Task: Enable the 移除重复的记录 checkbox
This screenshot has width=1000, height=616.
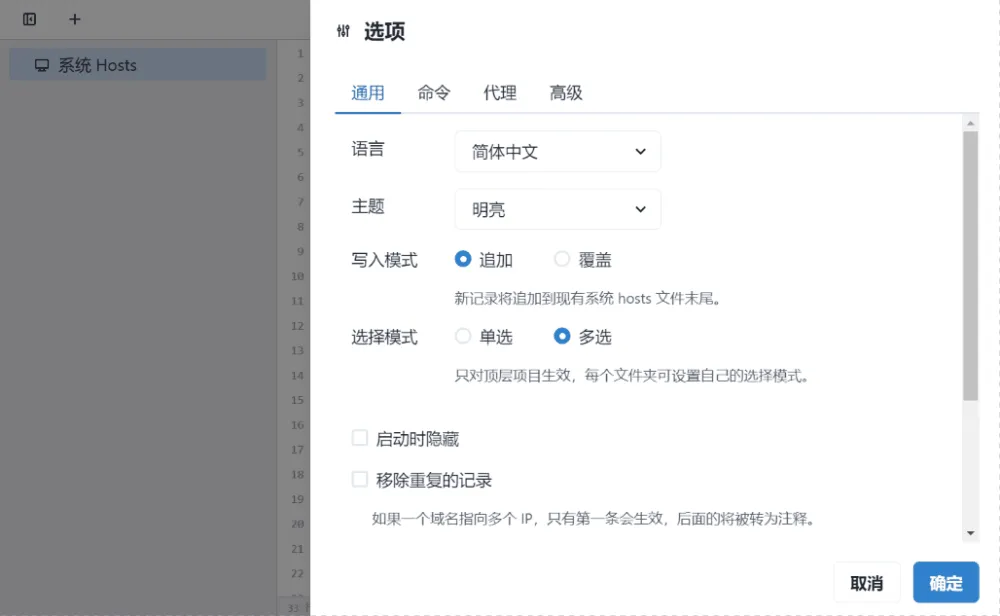Action: point(360,480)
